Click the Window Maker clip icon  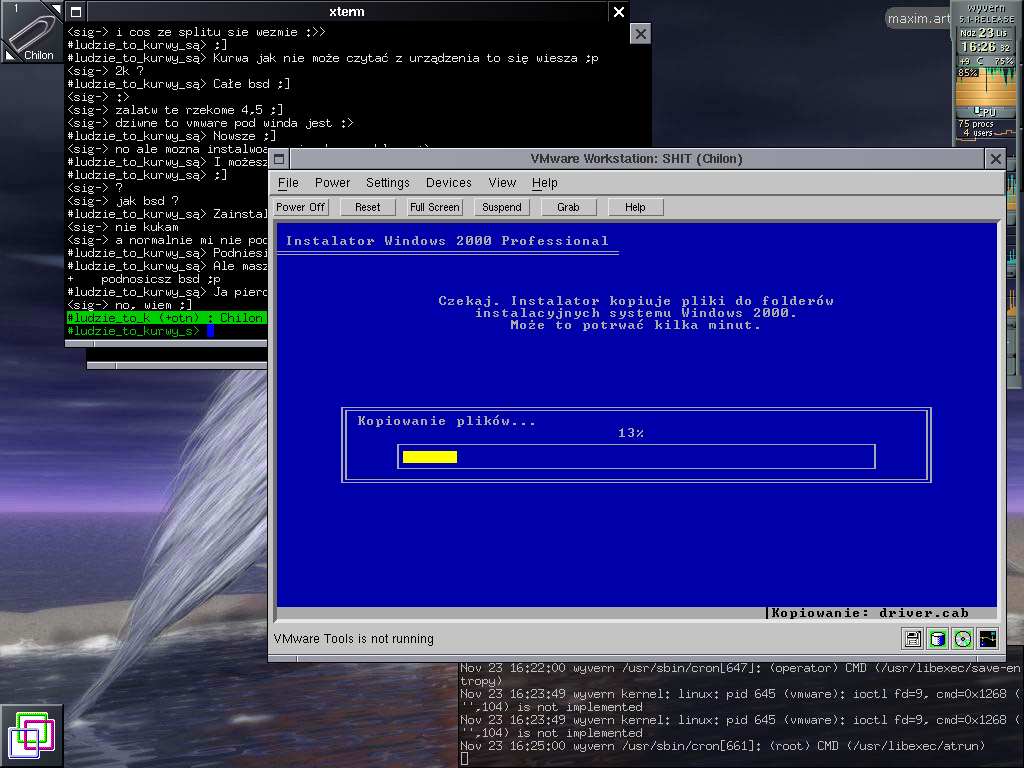coord(32,30)
